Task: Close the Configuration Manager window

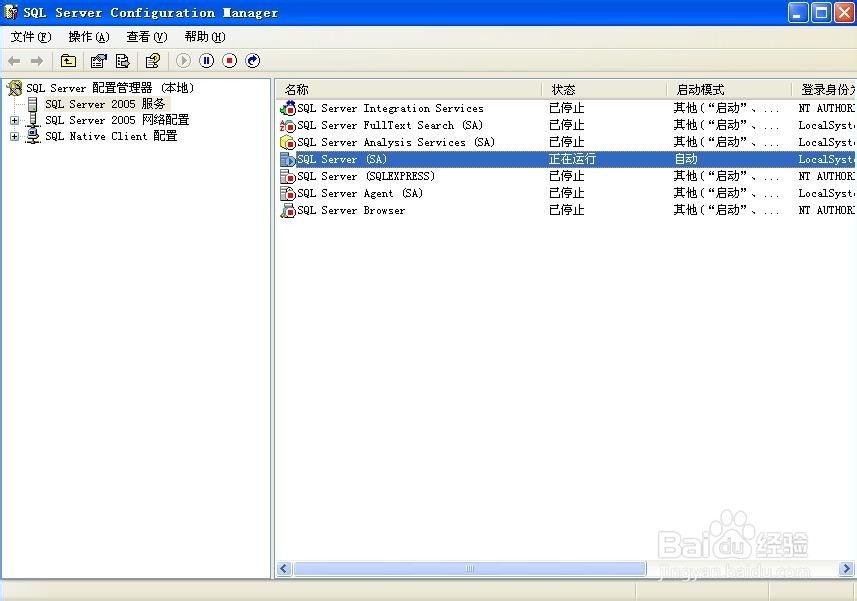Action: pos(844,13)
